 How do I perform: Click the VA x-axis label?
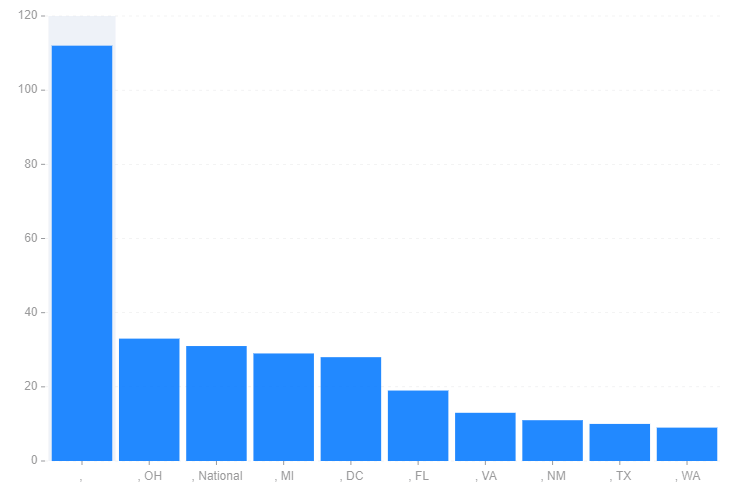point(486,476)
